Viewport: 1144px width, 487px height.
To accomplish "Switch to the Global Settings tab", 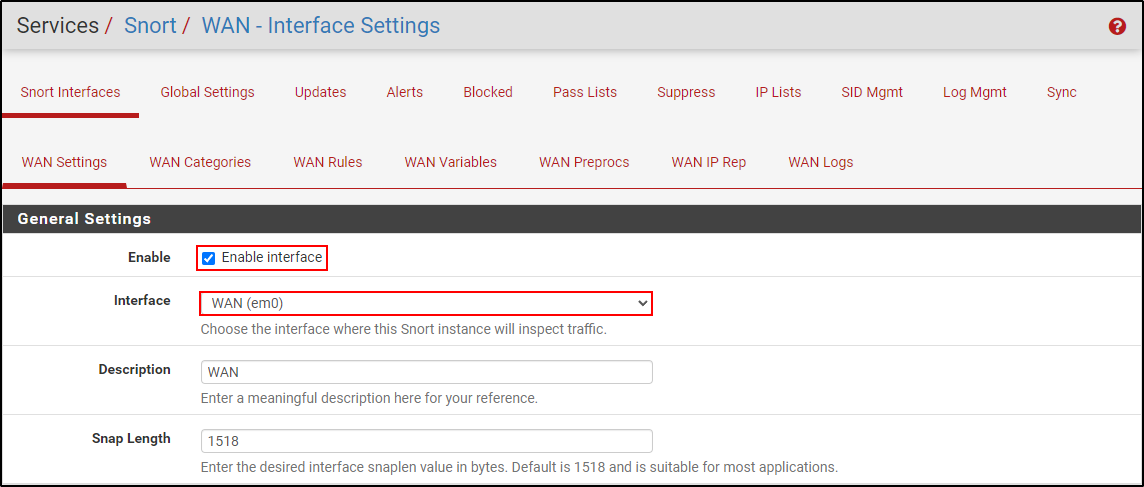I will 207,92.
